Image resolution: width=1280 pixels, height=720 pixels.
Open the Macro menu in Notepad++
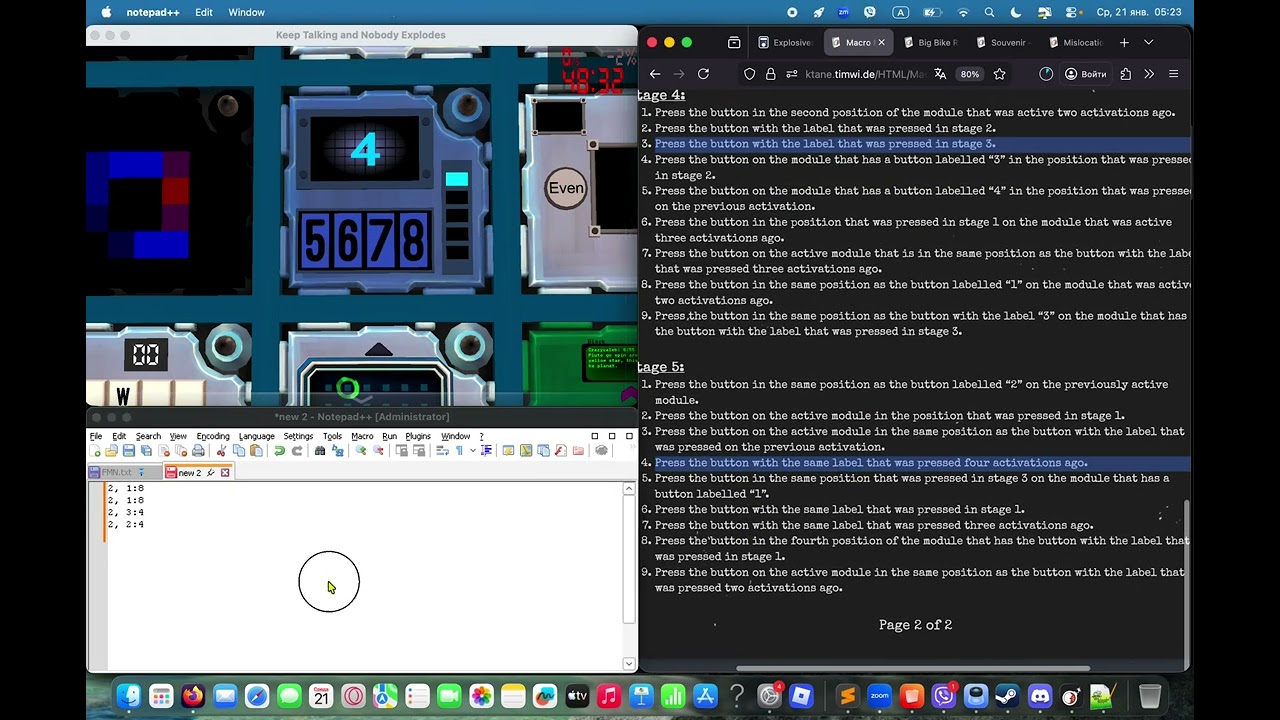[362, 436]
